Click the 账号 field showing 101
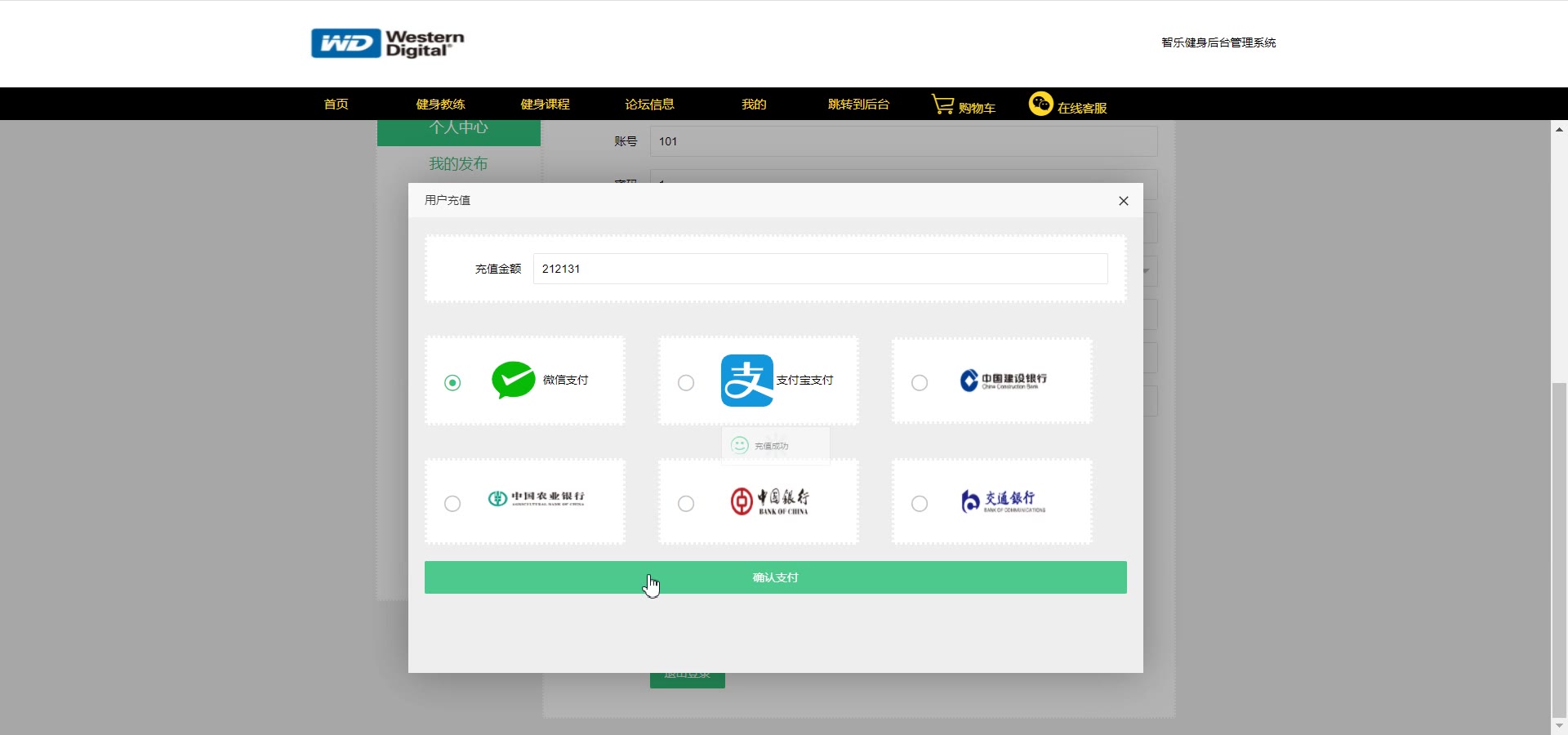Screen dimensions: 1568x735 click(x=903, y=141)
